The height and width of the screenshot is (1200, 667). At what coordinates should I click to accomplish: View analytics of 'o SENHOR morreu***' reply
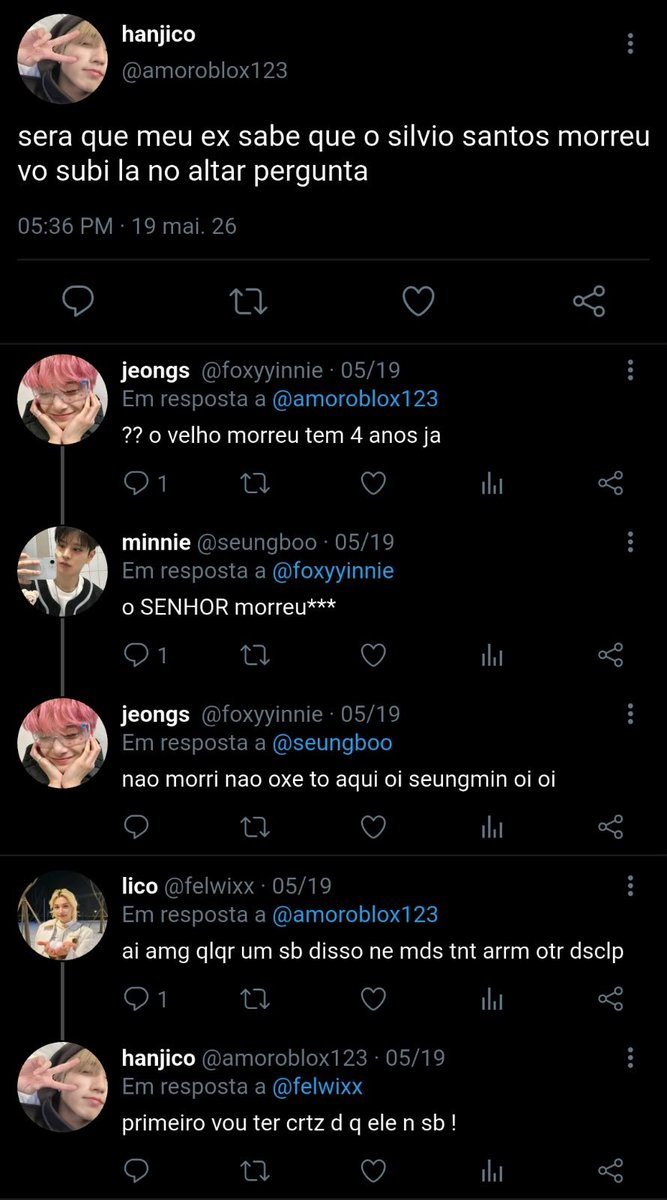[491, 656]
